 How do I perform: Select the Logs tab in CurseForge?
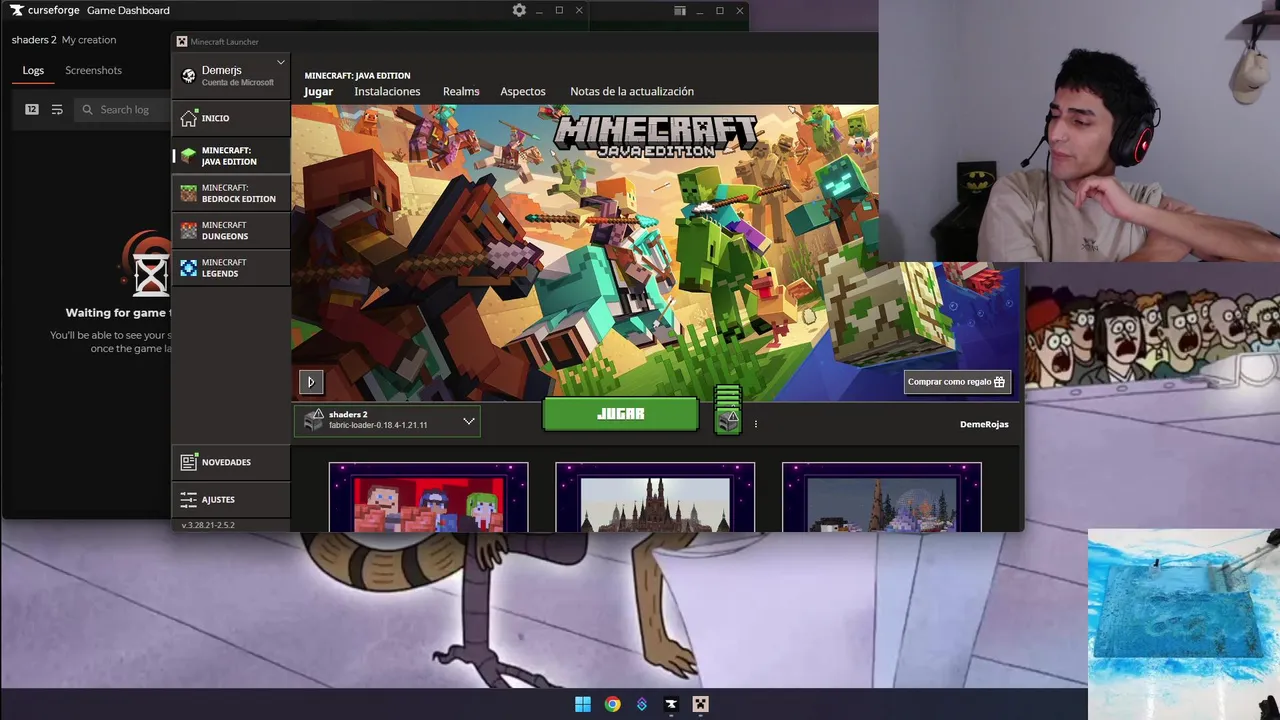point(33,71)
